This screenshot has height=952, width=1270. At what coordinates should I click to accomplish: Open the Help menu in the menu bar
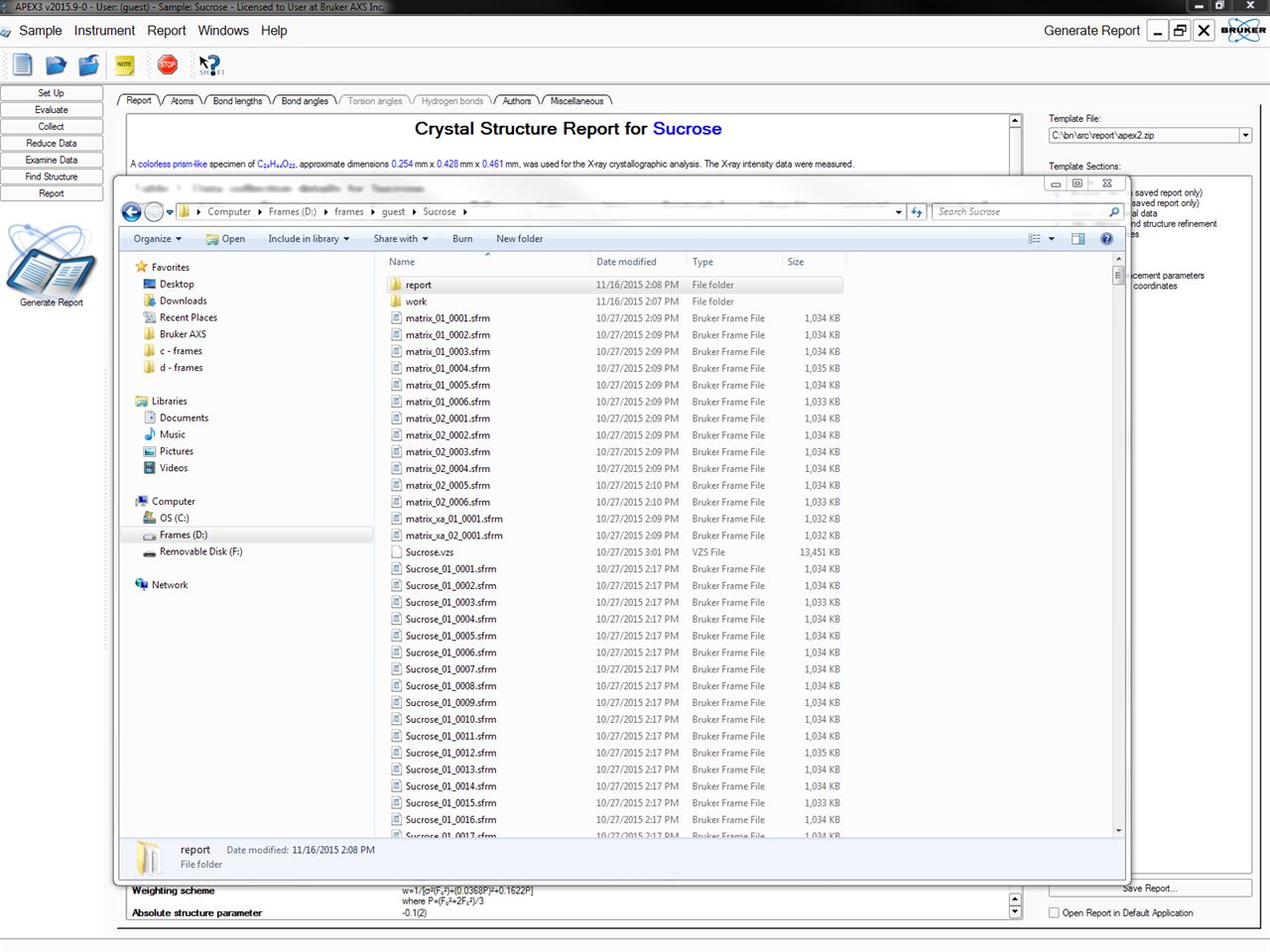coord(274,31)
